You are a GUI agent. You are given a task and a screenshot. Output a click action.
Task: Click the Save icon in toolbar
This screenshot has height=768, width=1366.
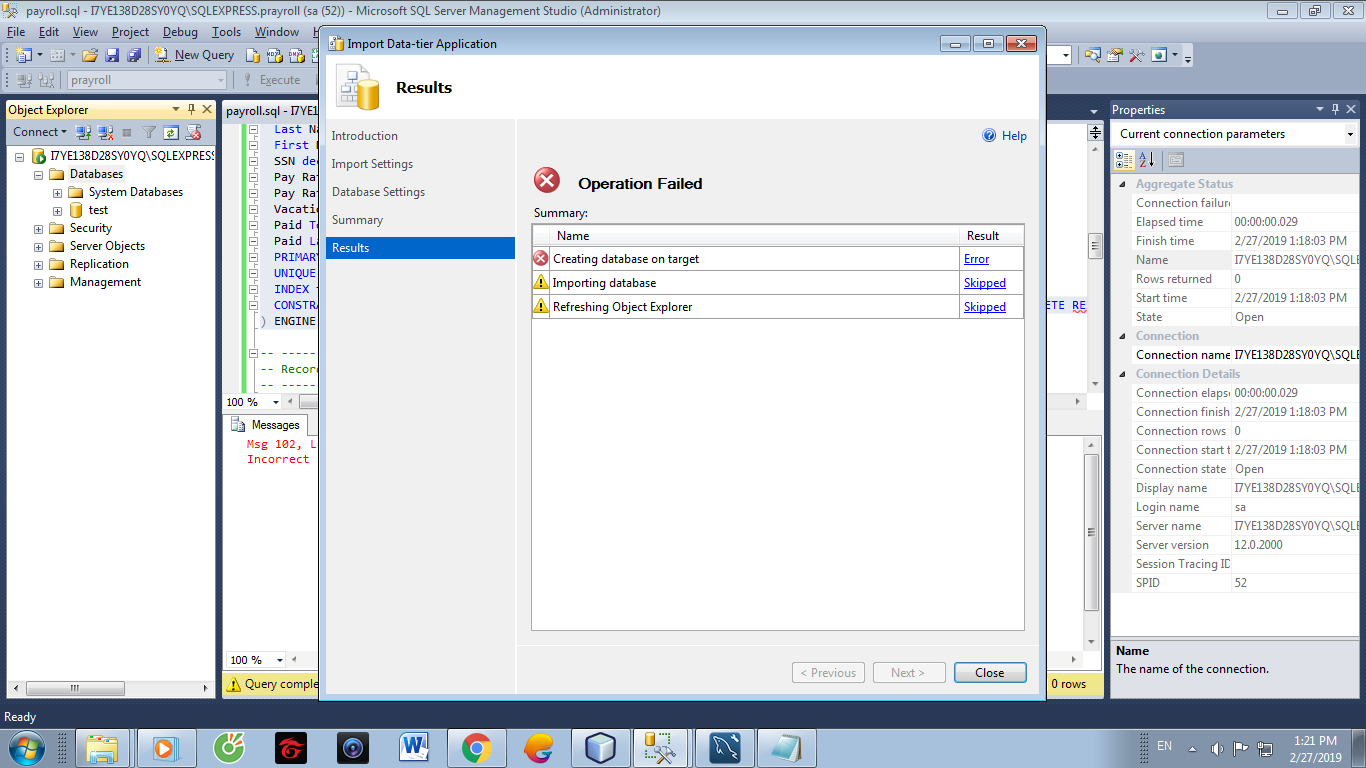click(111, 55)
